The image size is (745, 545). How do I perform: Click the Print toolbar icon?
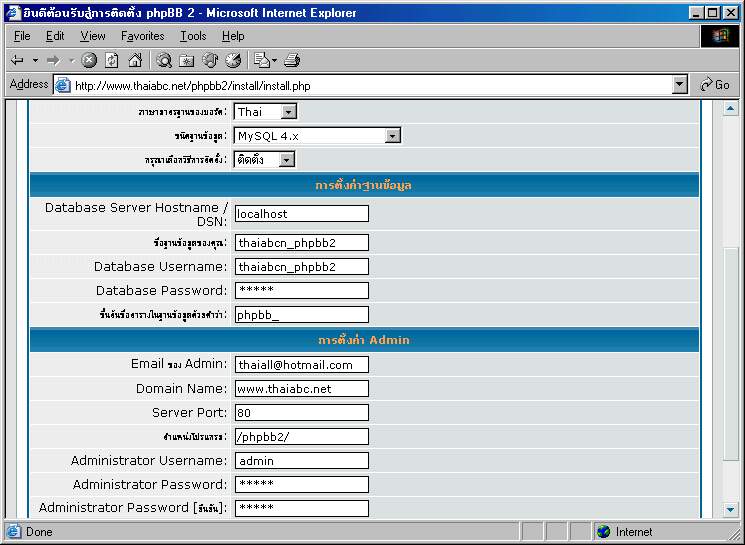(x=291, y=60)
